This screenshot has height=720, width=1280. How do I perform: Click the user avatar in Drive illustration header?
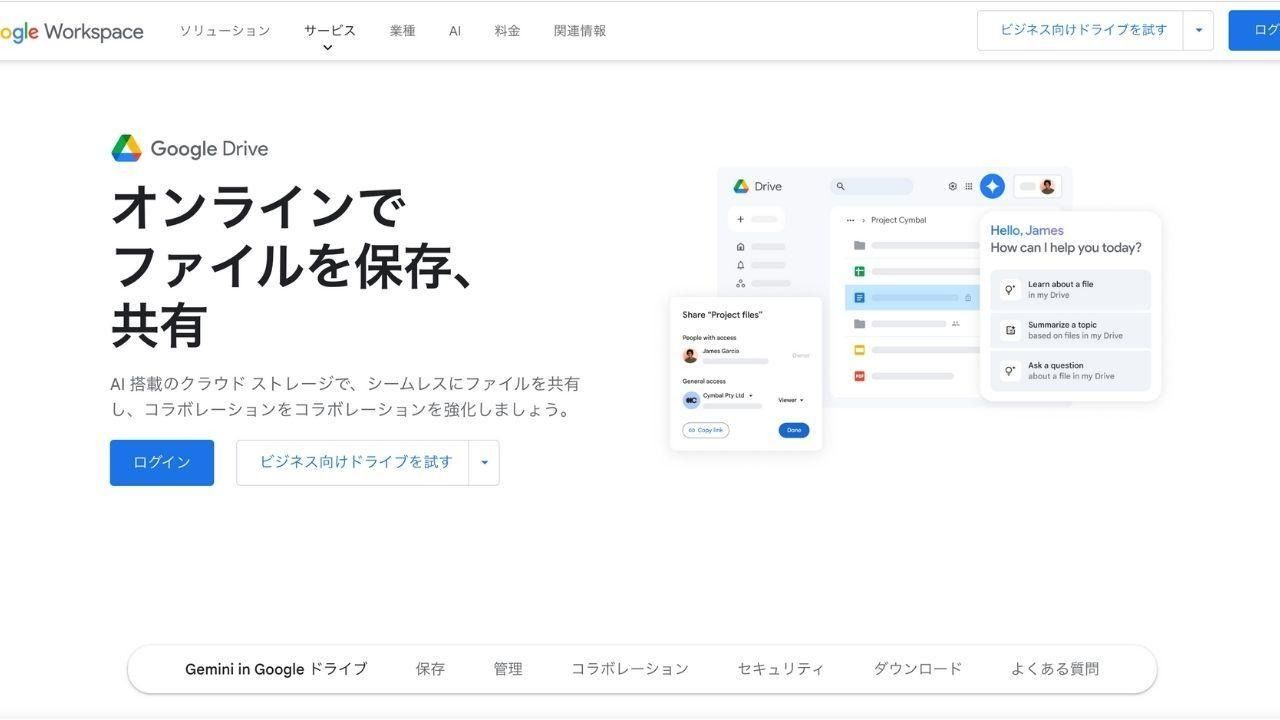1047,186
